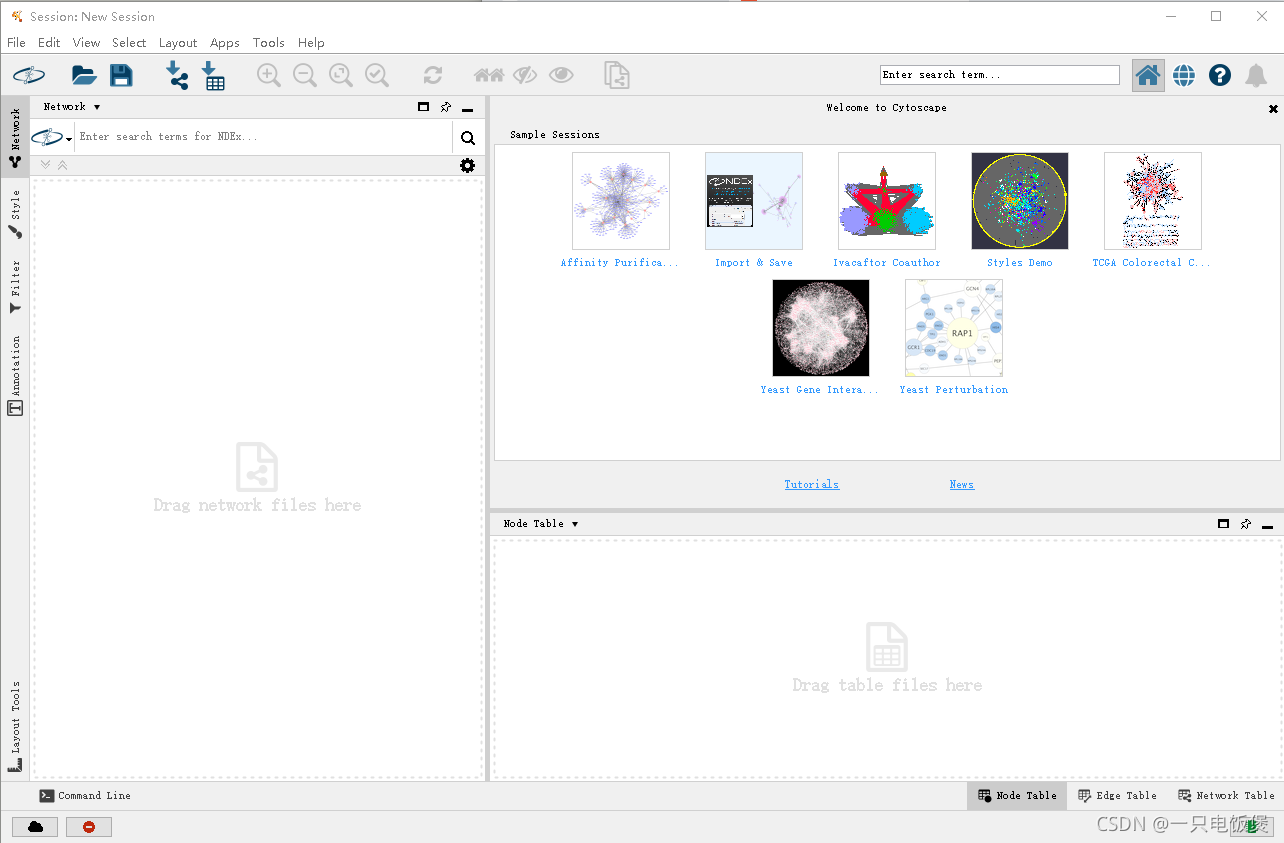The image size is (1284, 843).
Task: Open the NDEx network browser icon in toolbar
Action: coord(29,75)
